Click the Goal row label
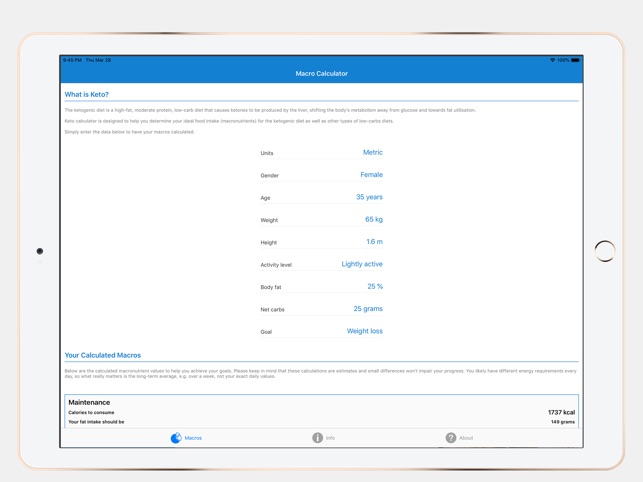The image size is (643, 482). coord(266,332)
